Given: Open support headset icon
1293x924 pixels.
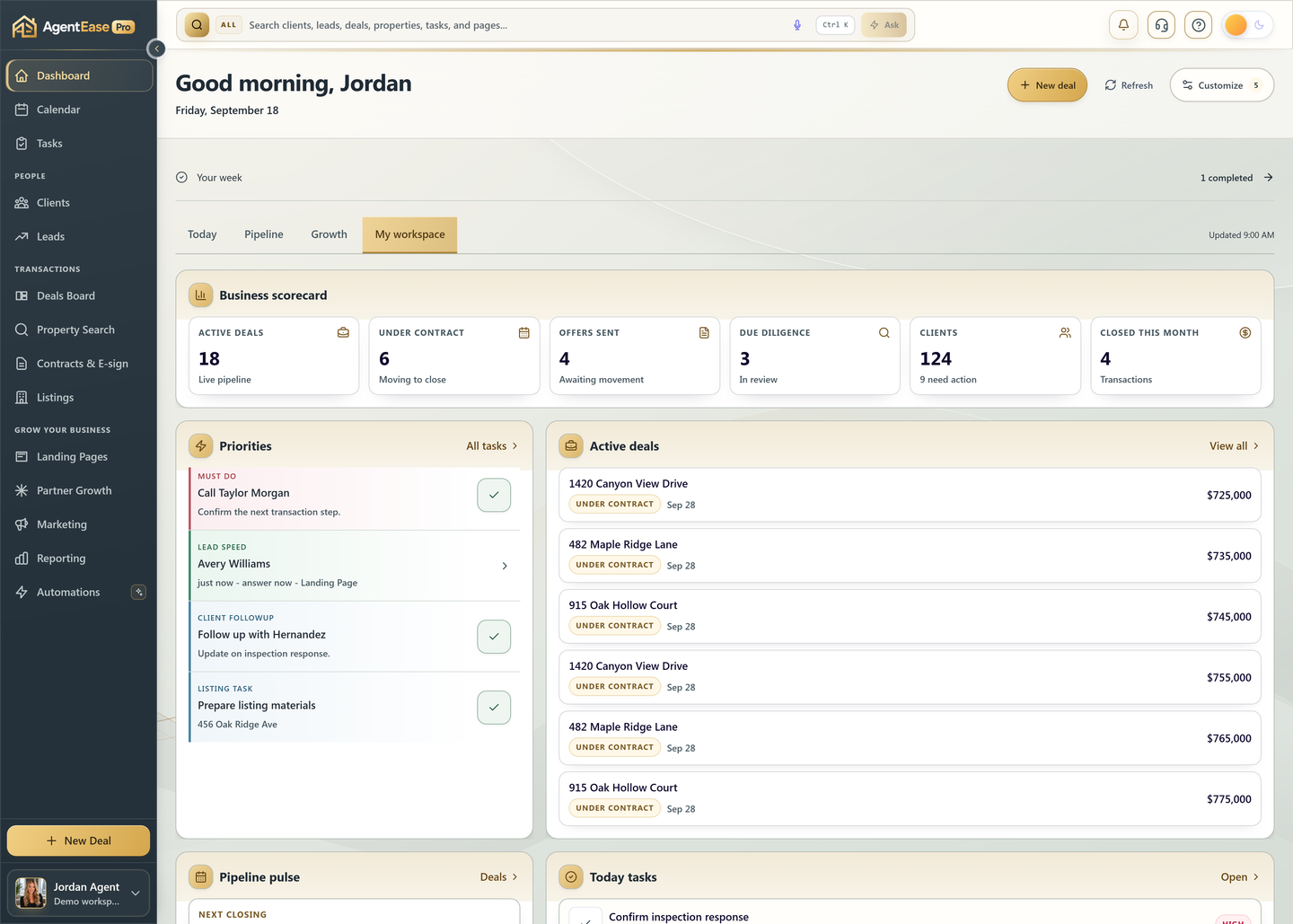Looking at the screenshot, I should click(1161, 25).
